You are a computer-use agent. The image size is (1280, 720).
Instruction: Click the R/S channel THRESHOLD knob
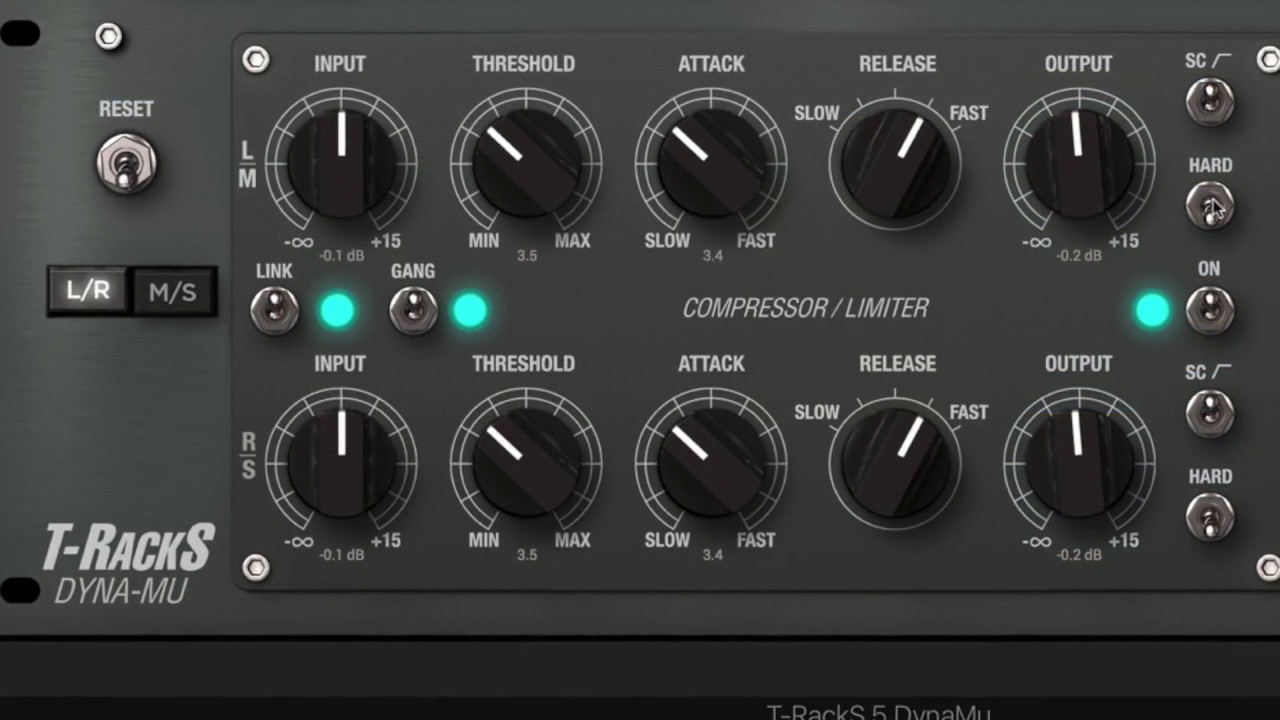pyautogui.click(x=526, y=462)
